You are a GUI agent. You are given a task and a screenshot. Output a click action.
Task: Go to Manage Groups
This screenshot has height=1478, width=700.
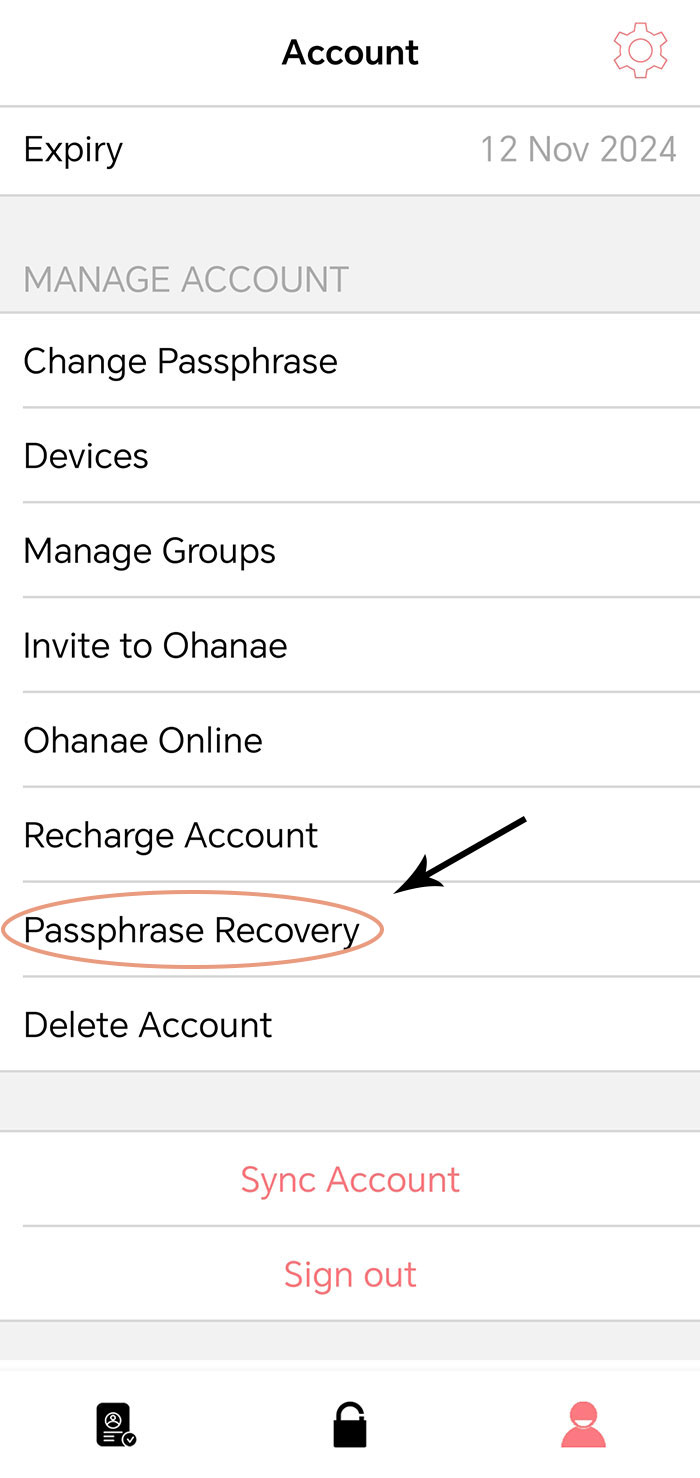coord(350,551)
